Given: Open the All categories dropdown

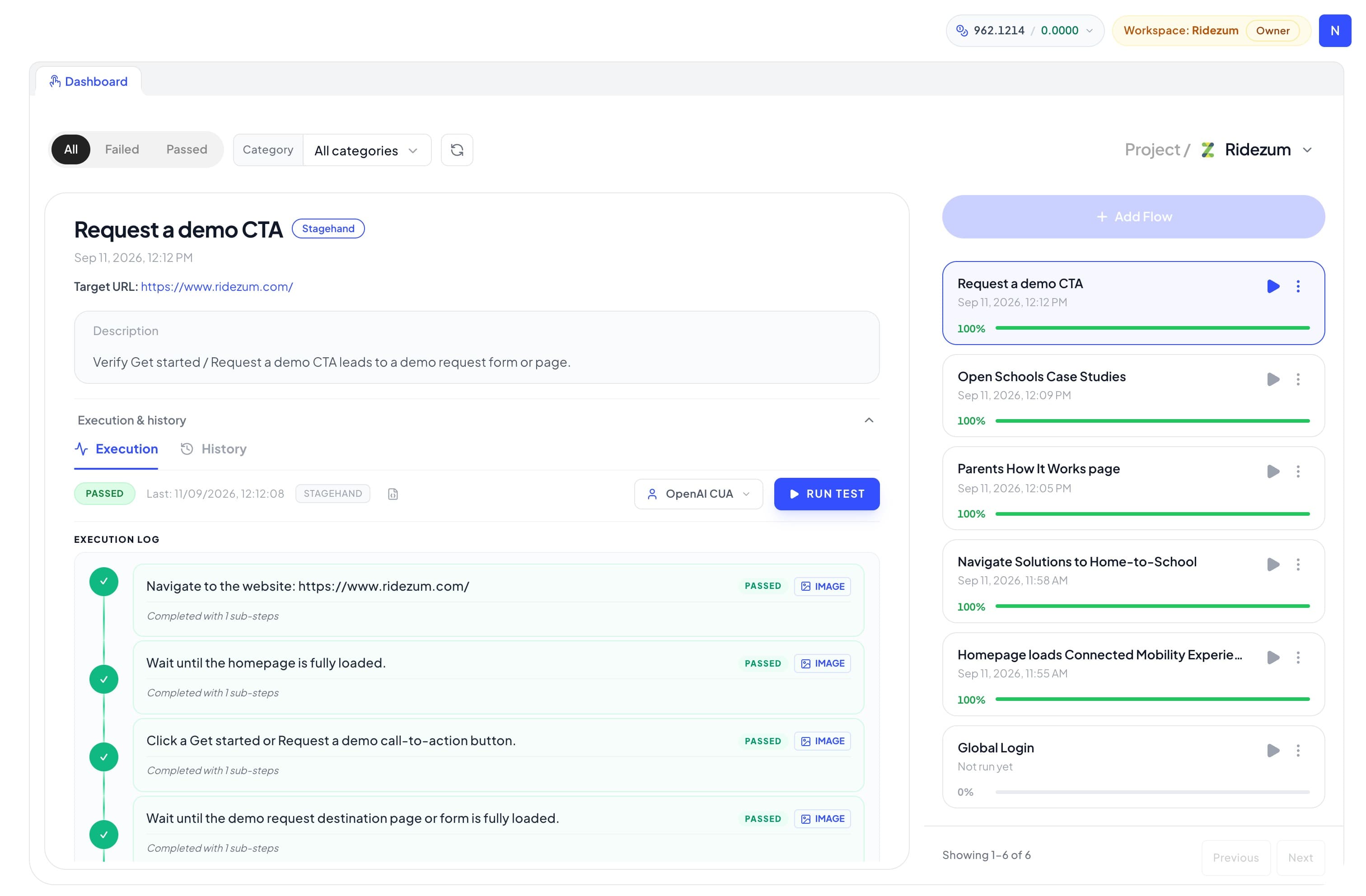Looking at the screenshot, I should 366,150.
